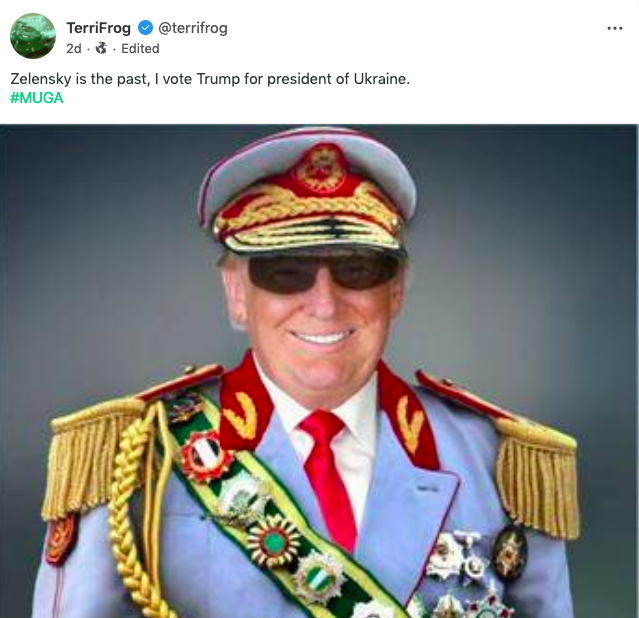Click the silver star medals on chest
The image size is (639, 618).
point(455,558)
